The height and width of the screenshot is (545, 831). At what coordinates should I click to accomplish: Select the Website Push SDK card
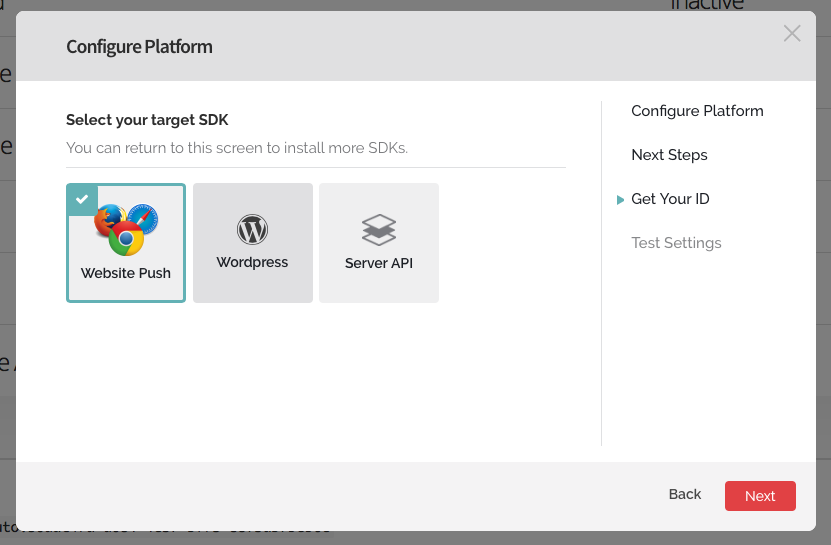tap(126, 243)
